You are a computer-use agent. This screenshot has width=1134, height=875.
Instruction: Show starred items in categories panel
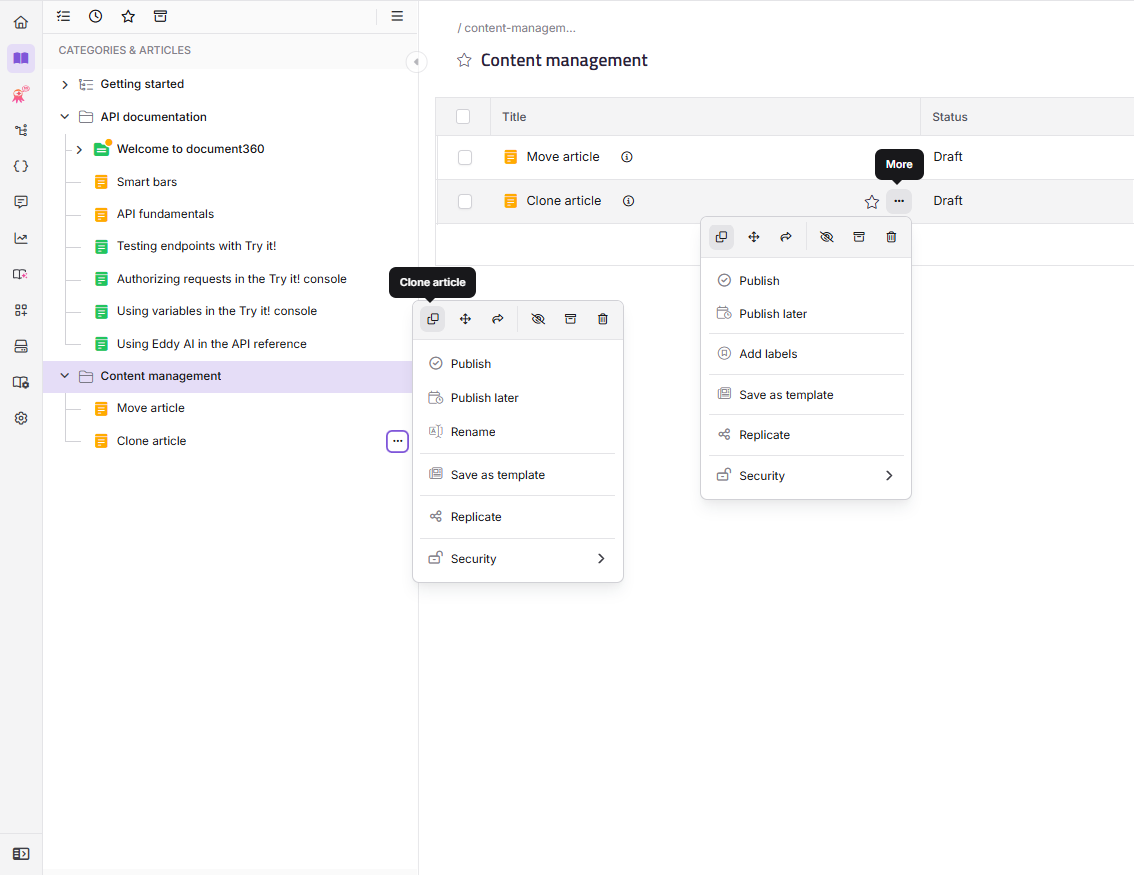tap(128, 16)
